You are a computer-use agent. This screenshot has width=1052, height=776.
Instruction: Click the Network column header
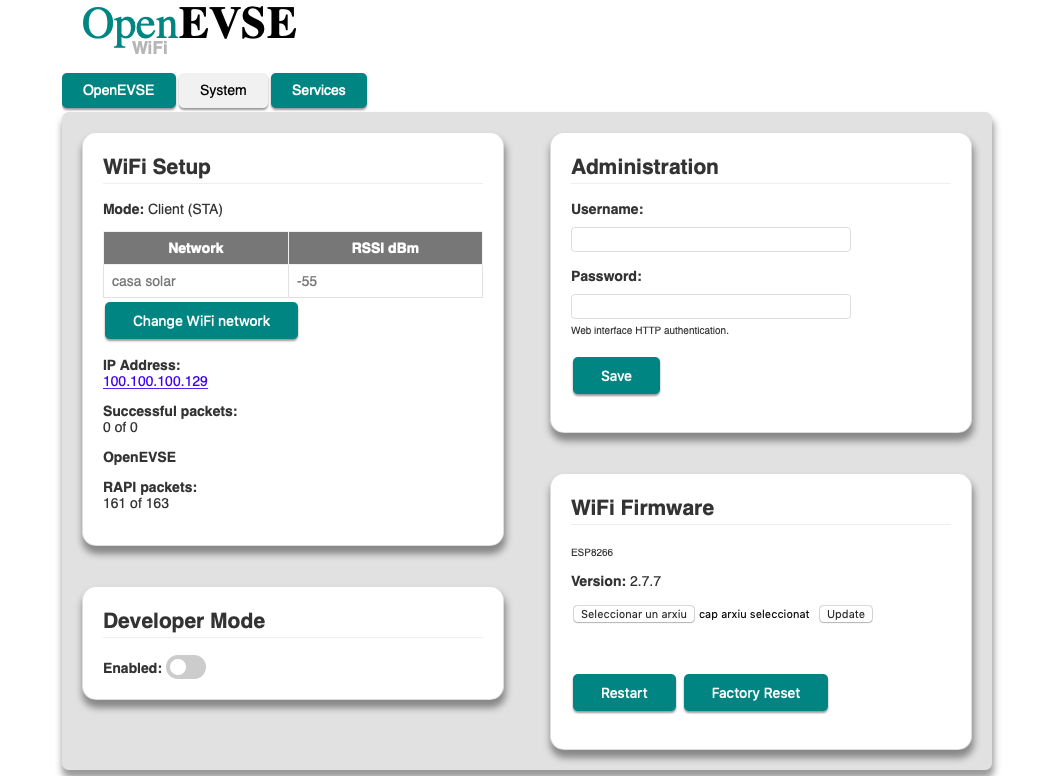click(x=196, y=248)
